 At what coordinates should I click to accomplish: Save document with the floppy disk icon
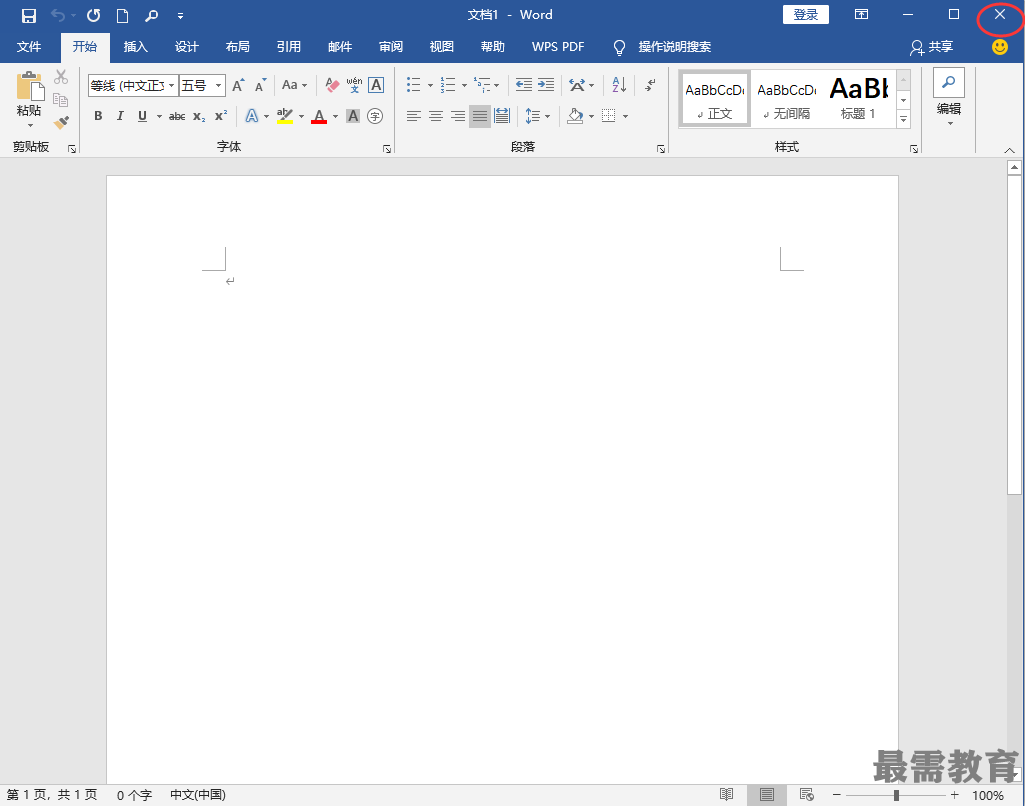point(29,16)
